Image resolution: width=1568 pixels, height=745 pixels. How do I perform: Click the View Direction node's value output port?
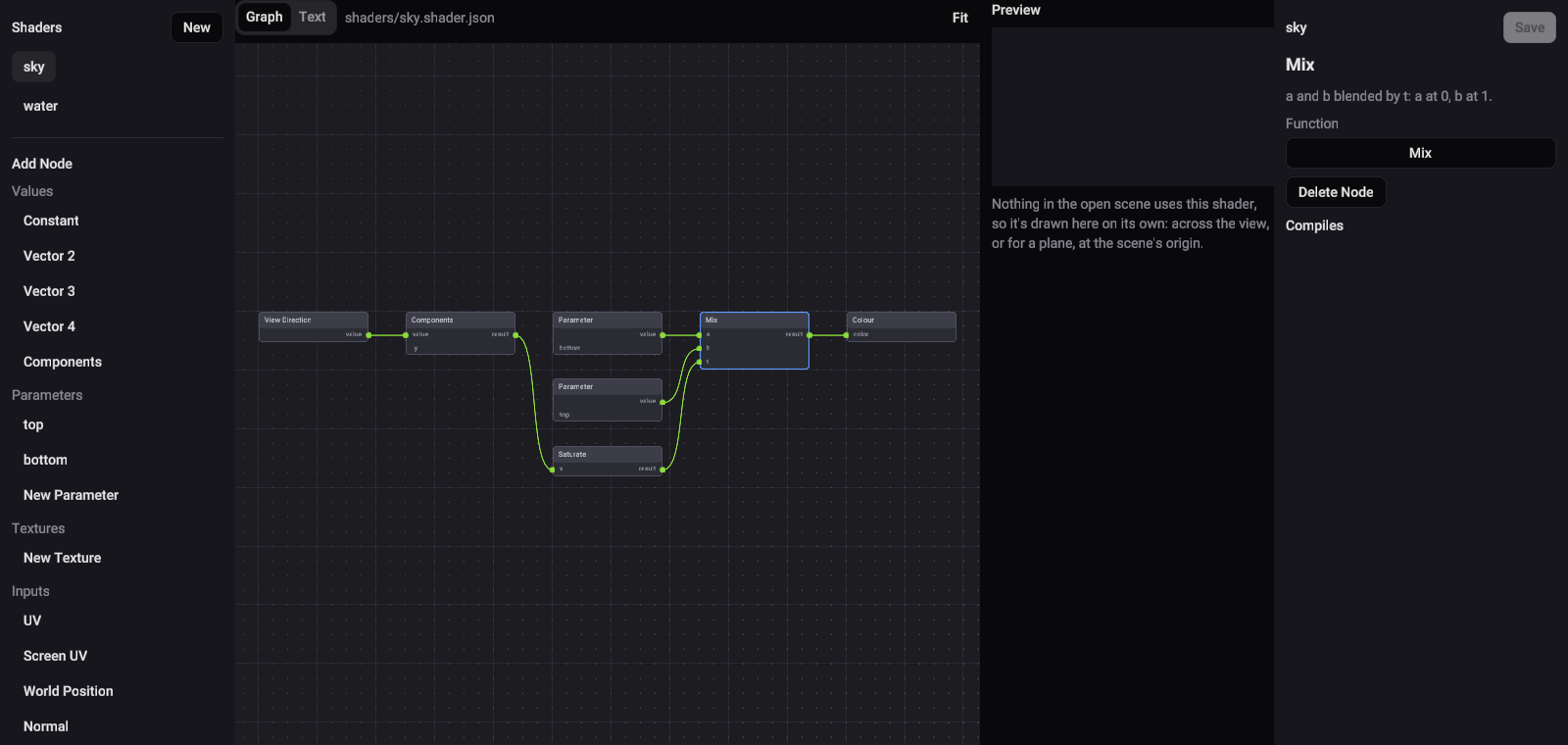coord(368,335)
